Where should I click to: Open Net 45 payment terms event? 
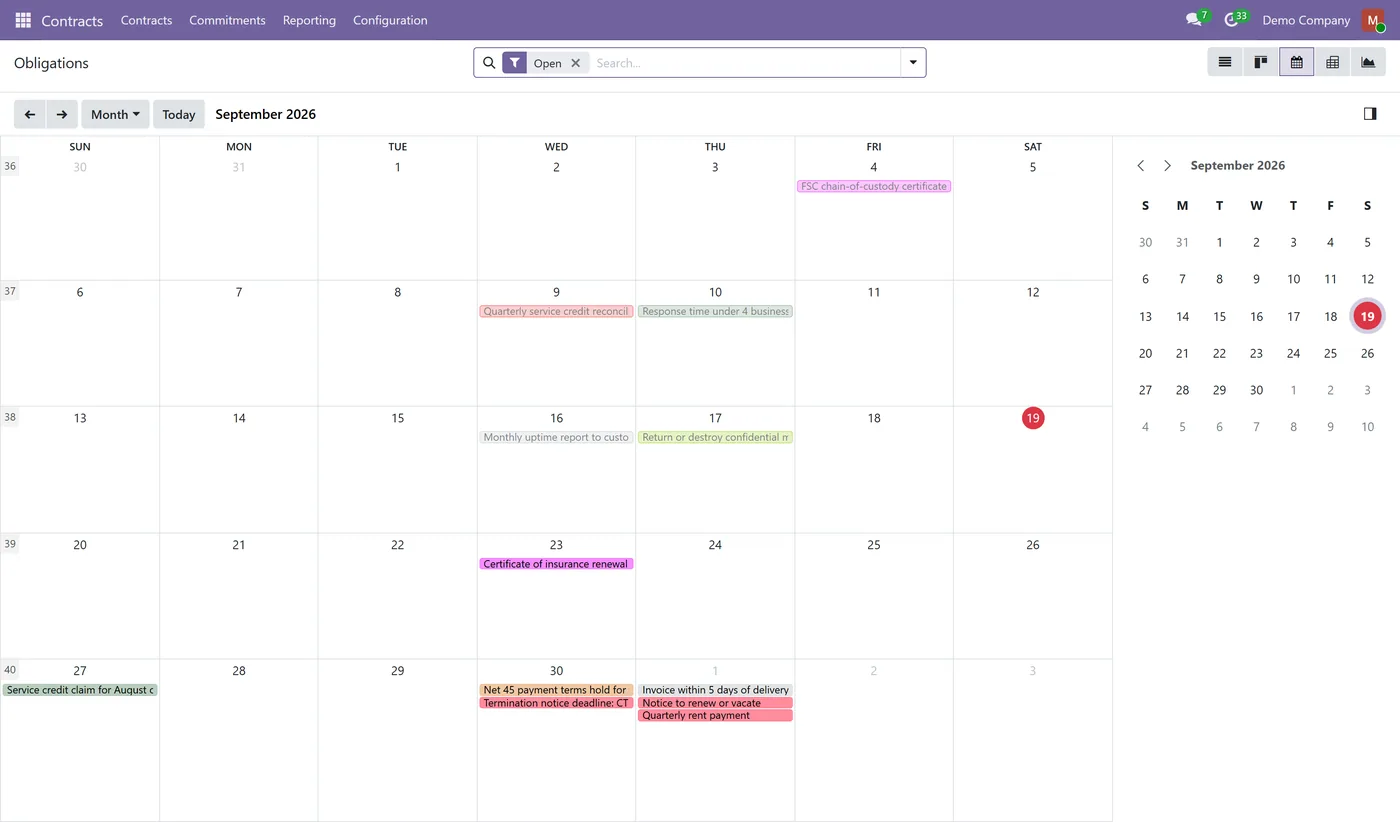(x=556, y=690)
